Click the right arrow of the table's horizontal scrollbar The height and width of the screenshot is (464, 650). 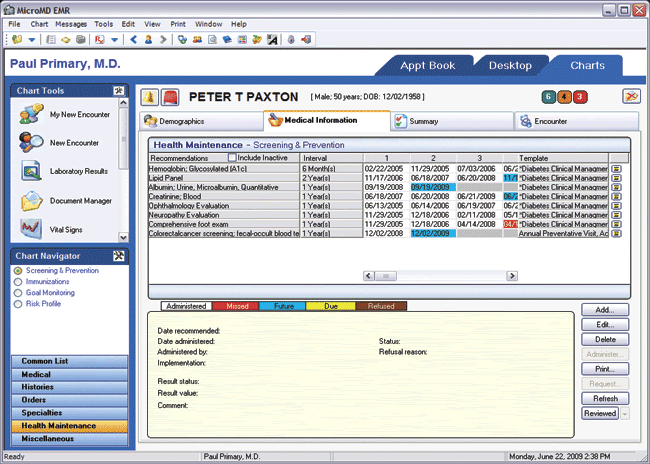coord(512,276)
